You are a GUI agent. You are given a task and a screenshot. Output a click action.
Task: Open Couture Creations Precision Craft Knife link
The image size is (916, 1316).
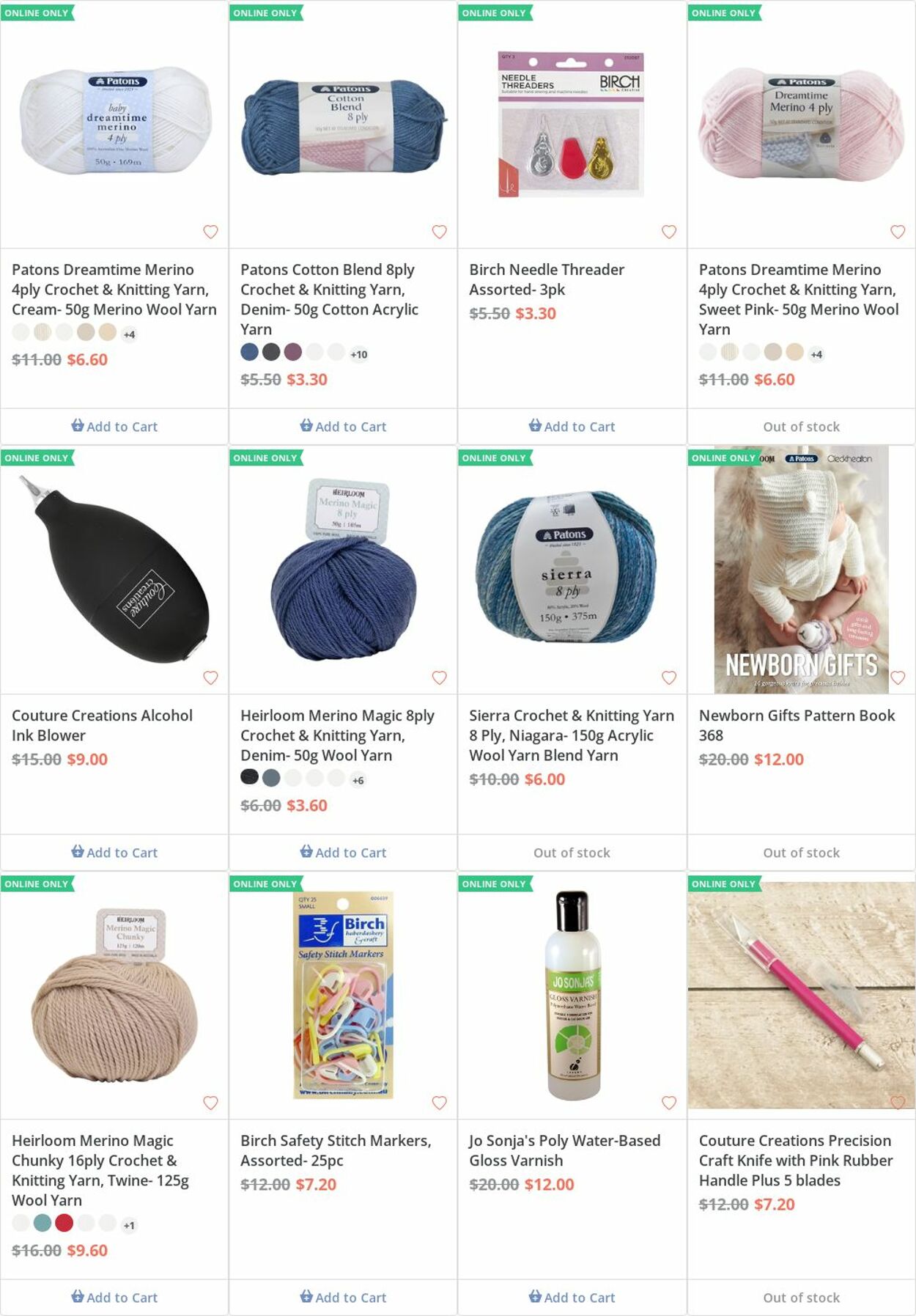[796, 1161]
